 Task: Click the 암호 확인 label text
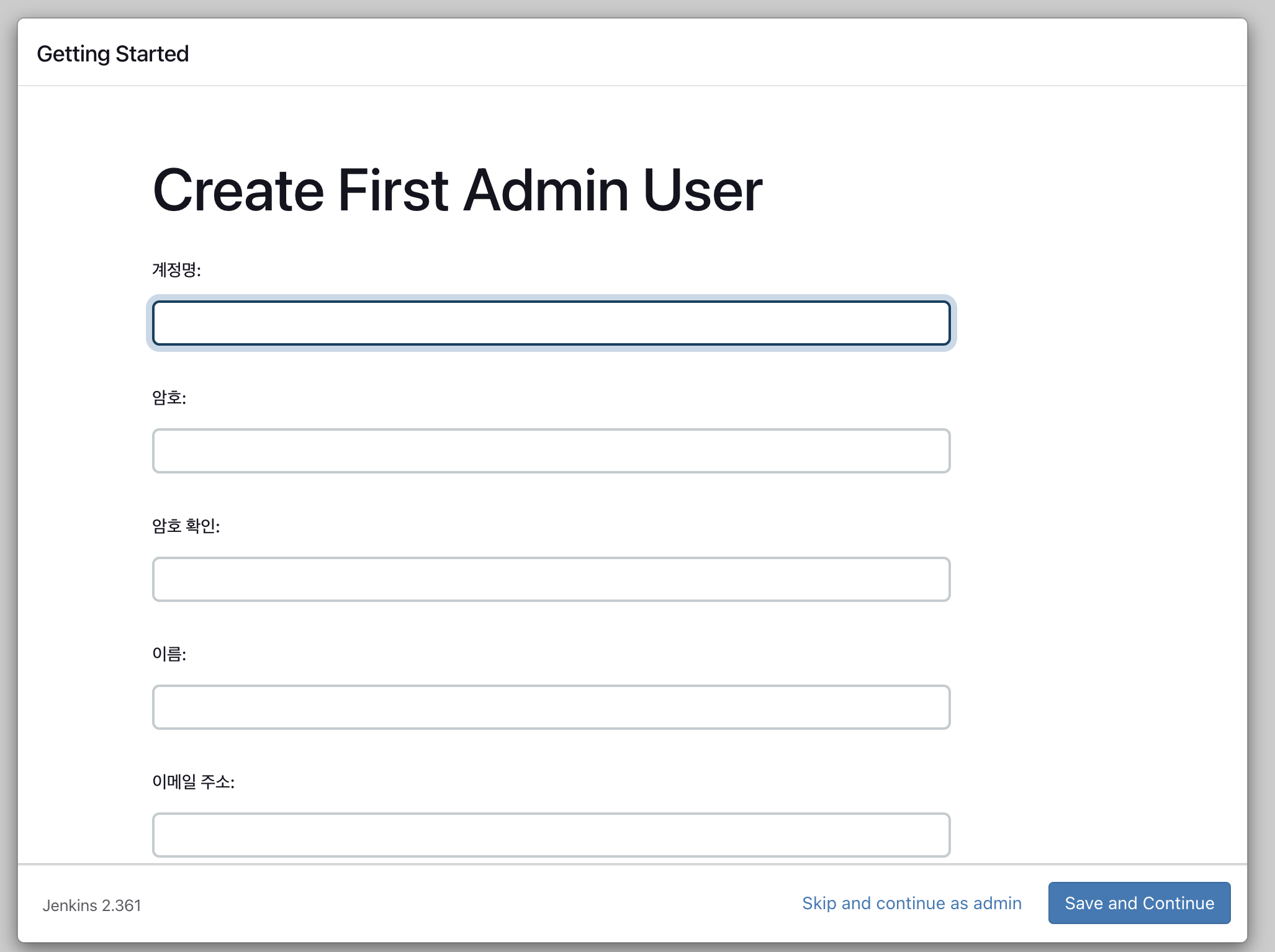tap(186, 526)
